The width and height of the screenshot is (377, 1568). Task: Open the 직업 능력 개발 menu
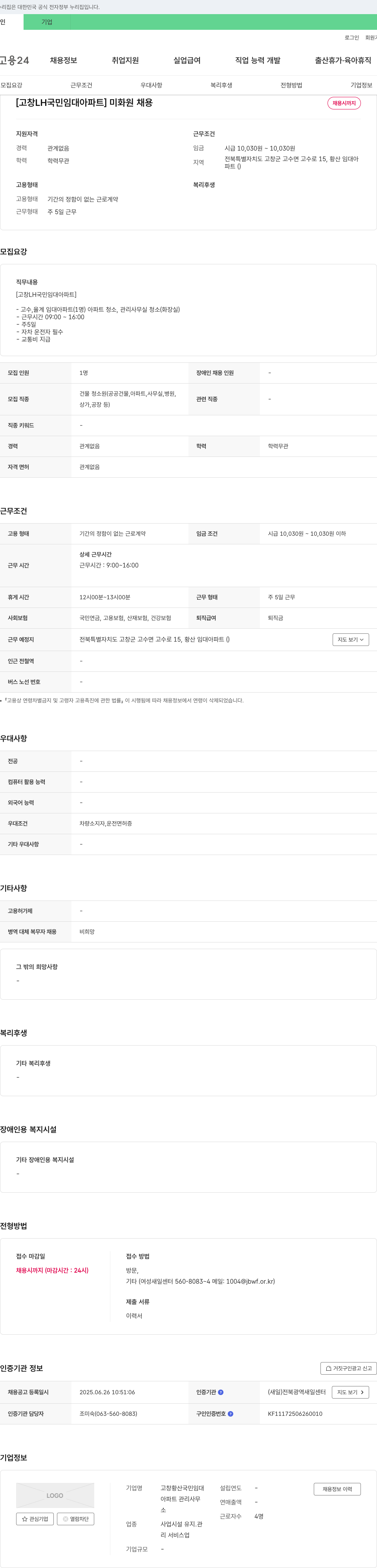(x=258, y=60)
